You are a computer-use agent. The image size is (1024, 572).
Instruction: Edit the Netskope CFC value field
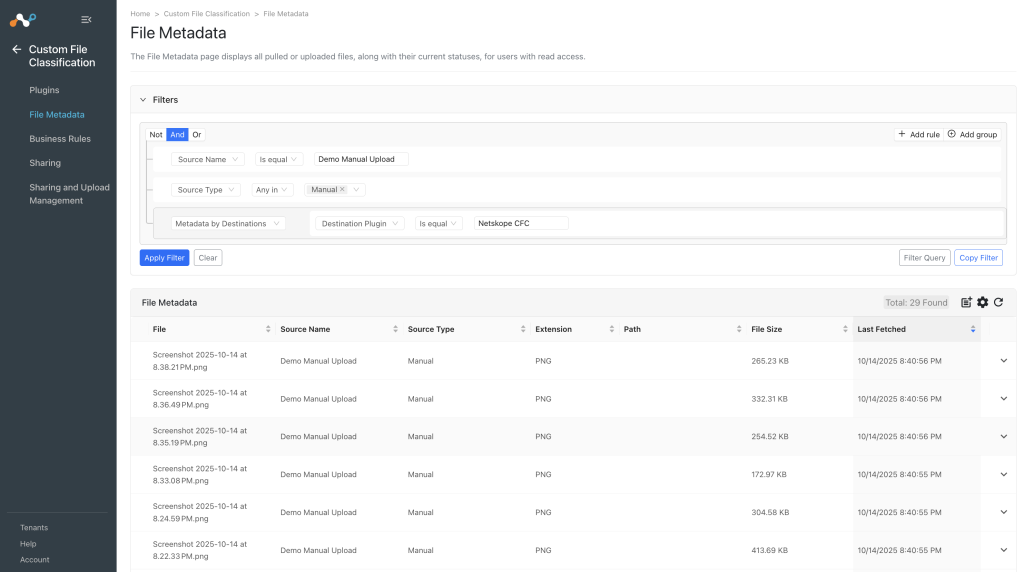(x=521, y=223)
